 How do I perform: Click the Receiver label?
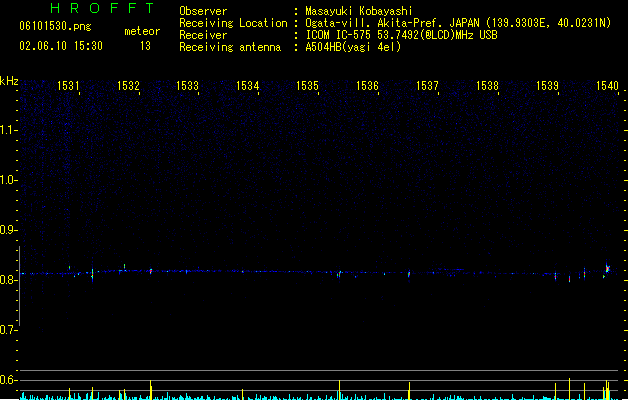[203, 35]
